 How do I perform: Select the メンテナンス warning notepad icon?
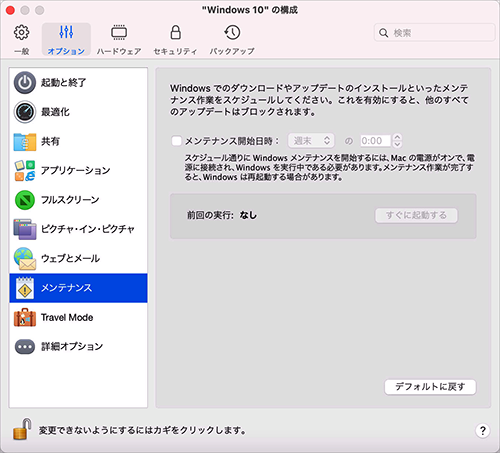(x=25, y=288)
